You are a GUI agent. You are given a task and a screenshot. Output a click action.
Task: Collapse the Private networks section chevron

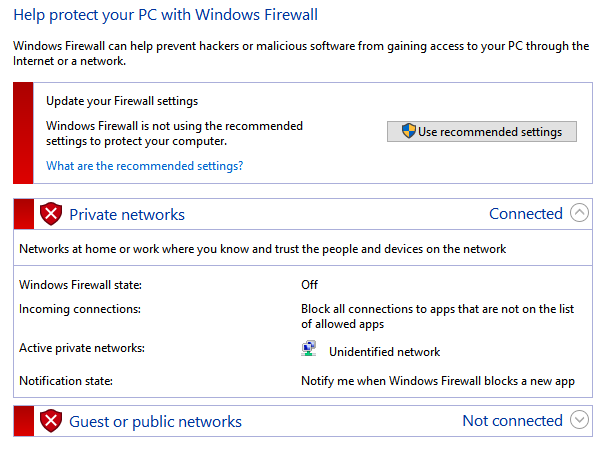(579, 213)
